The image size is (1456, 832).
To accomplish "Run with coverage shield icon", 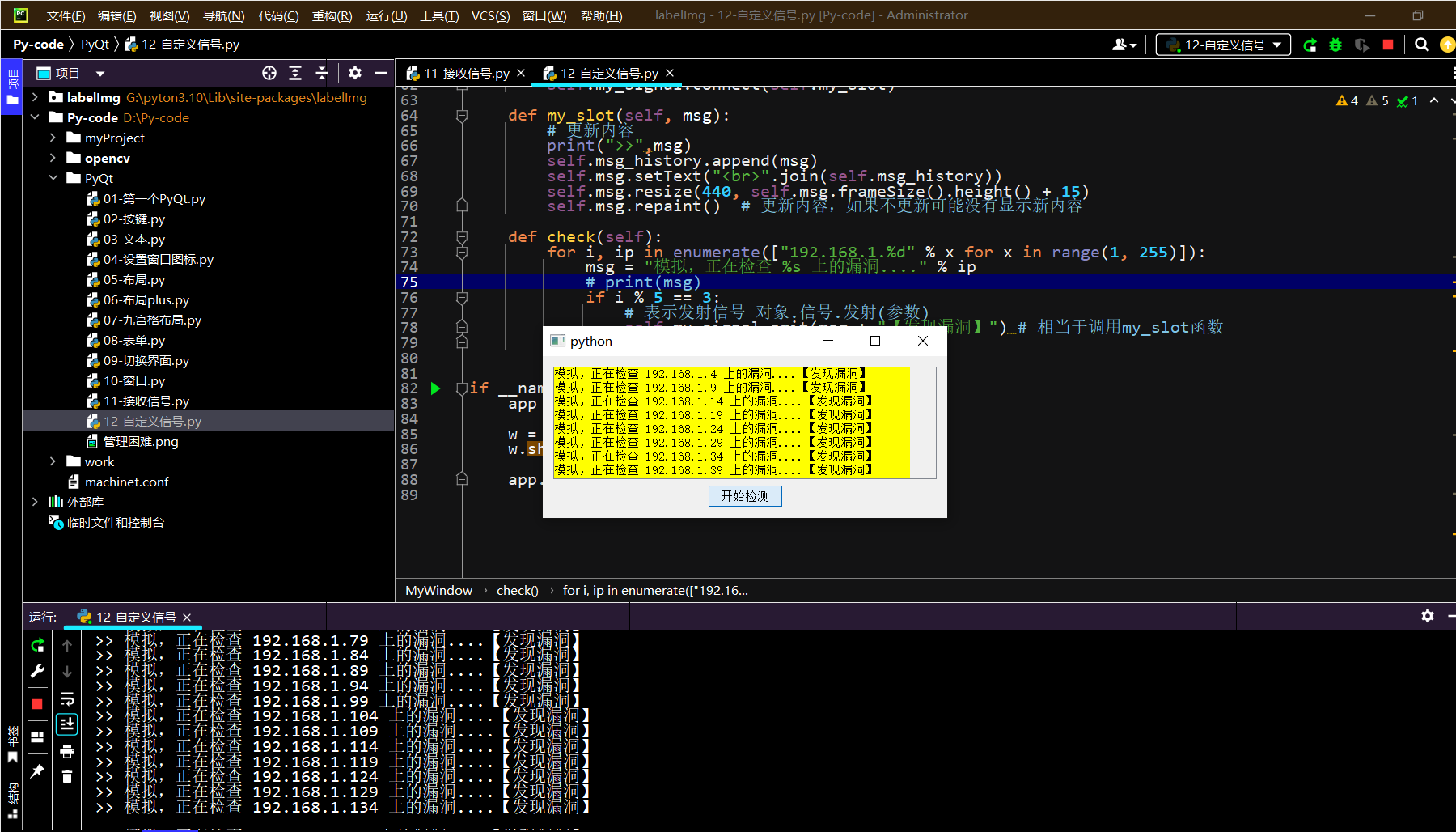I will tap(1362, 45).
